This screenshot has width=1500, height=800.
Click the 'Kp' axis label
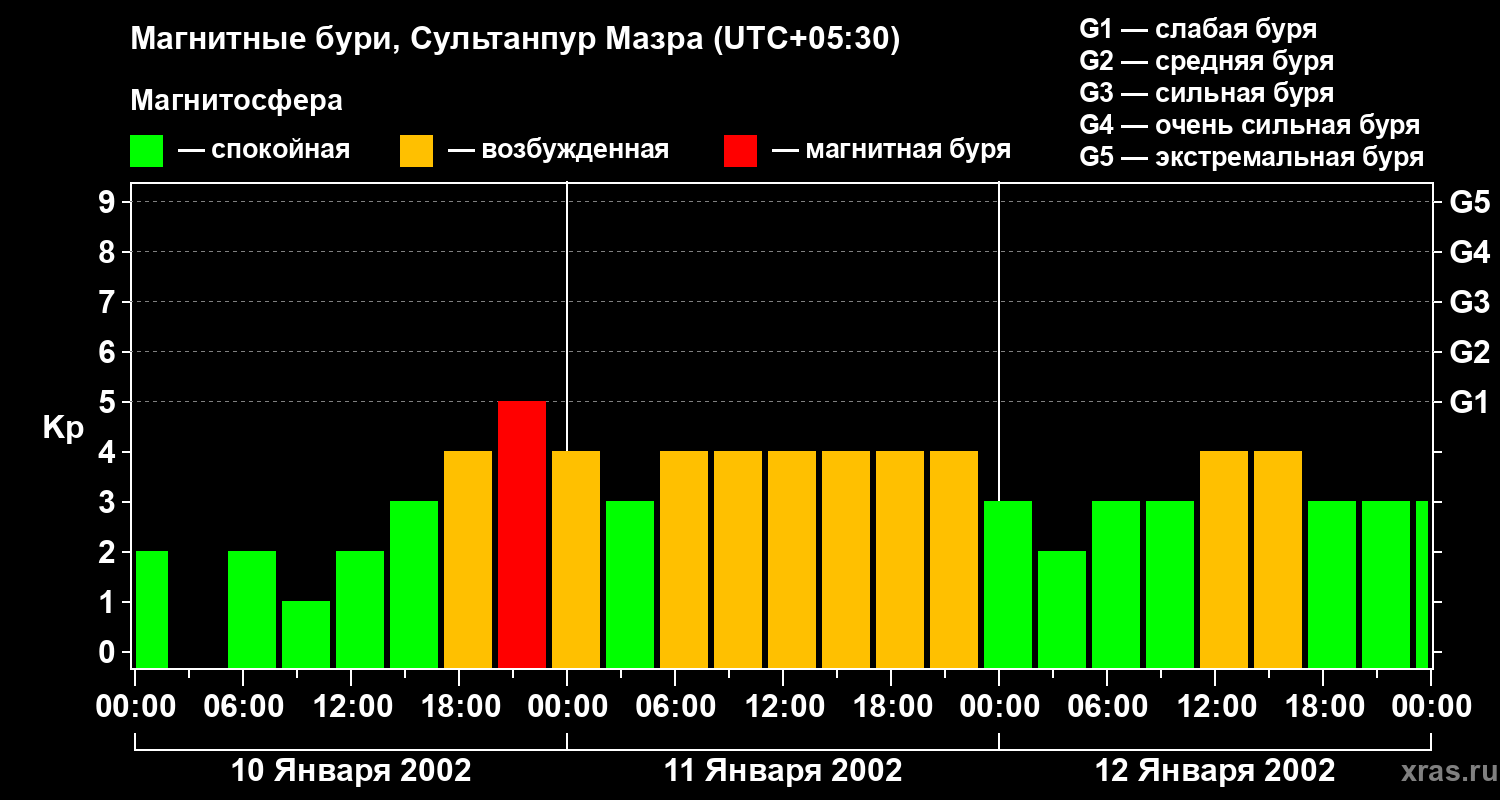pos(63,428)
